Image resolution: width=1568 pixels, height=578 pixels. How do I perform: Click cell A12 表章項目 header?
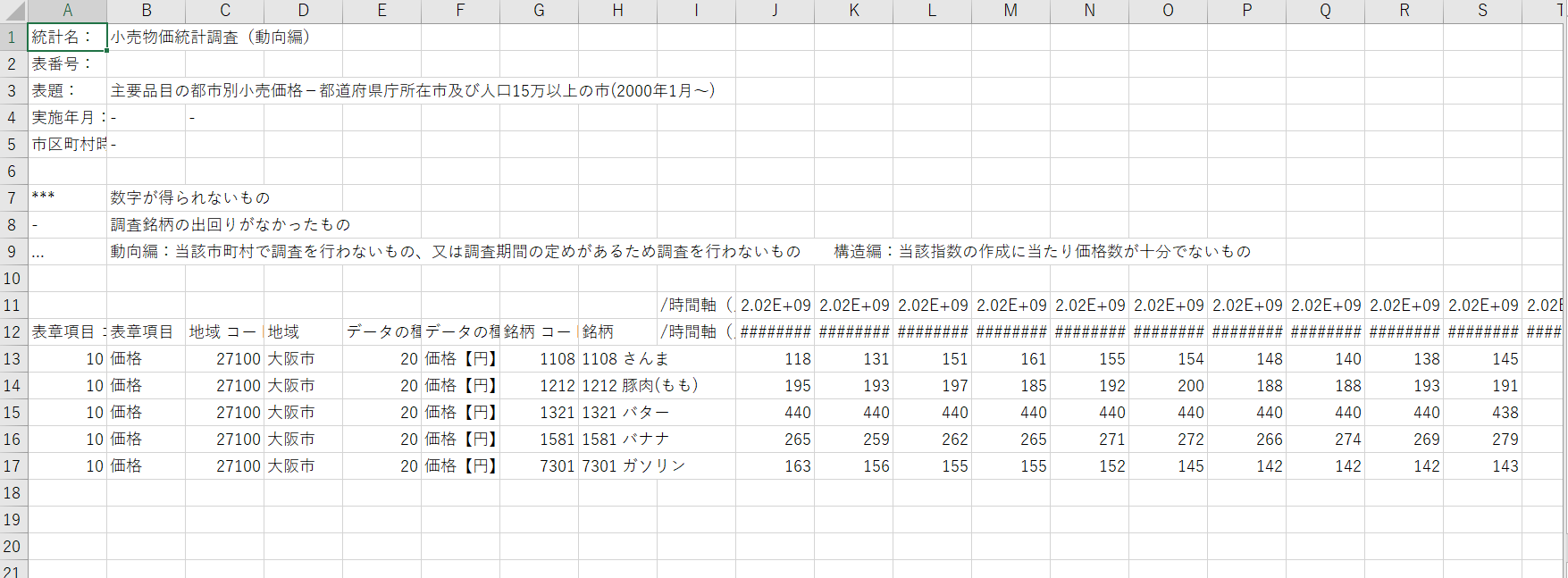(x=67, y=332)
